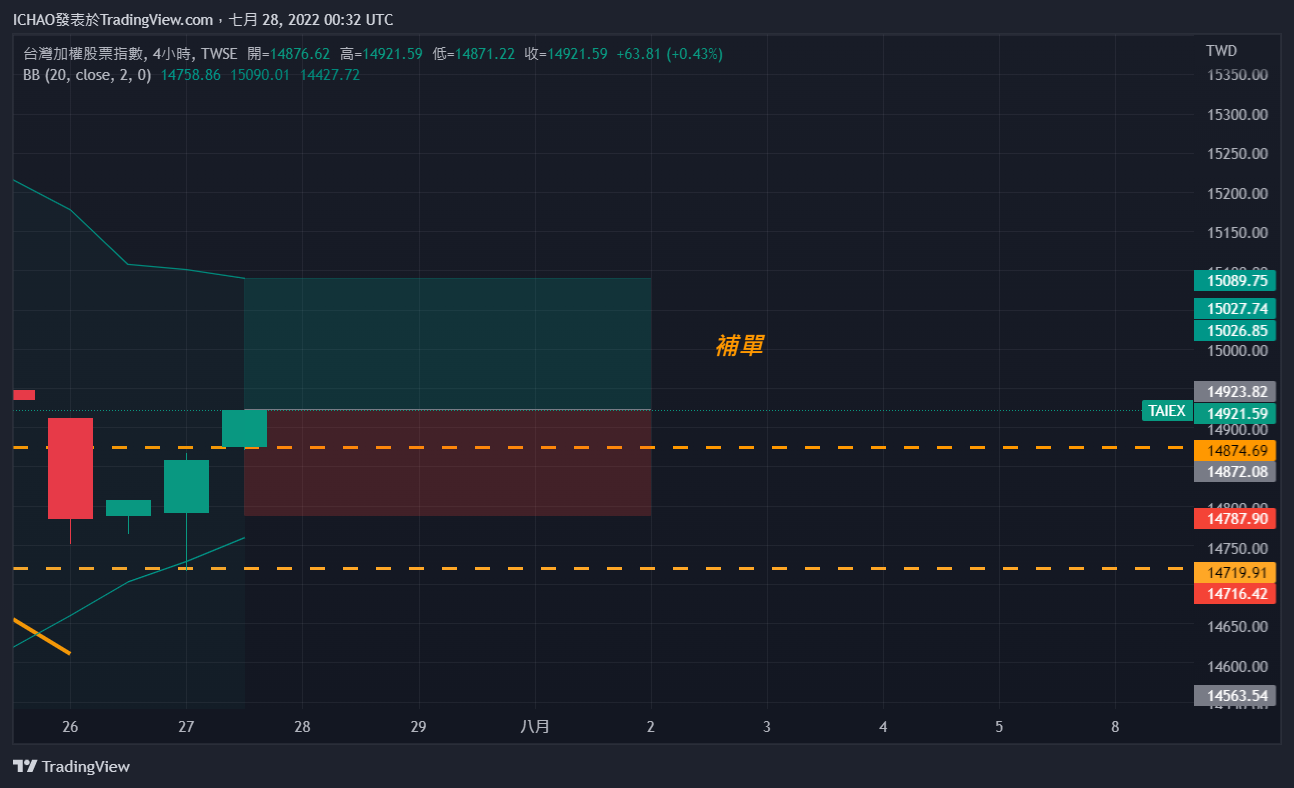Image resolution: width=1294 pixels, height=788 pixels.
Task: Click the 15350.00 axis price value
Action: (1238, 75)
